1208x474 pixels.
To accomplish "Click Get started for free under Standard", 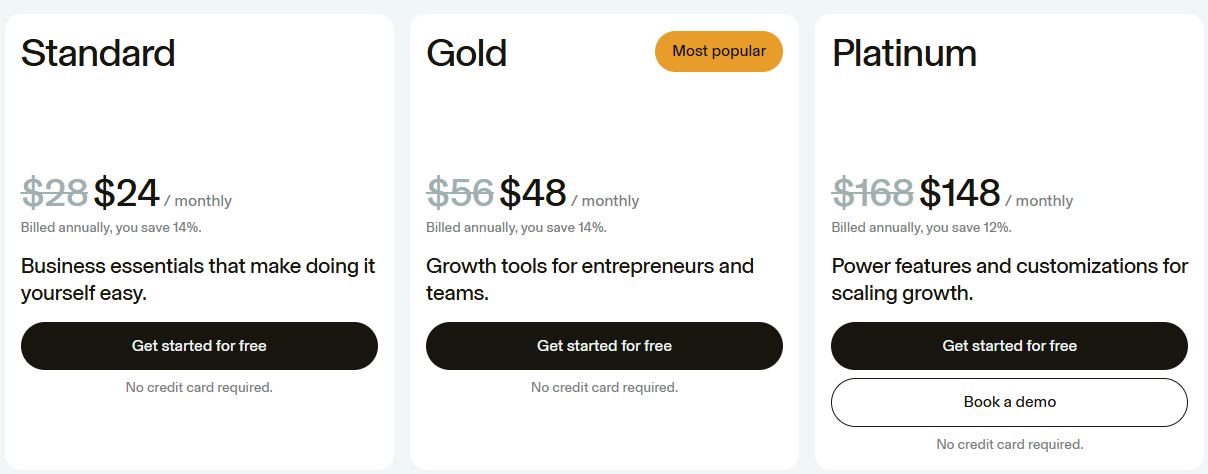I will [199, 346].
